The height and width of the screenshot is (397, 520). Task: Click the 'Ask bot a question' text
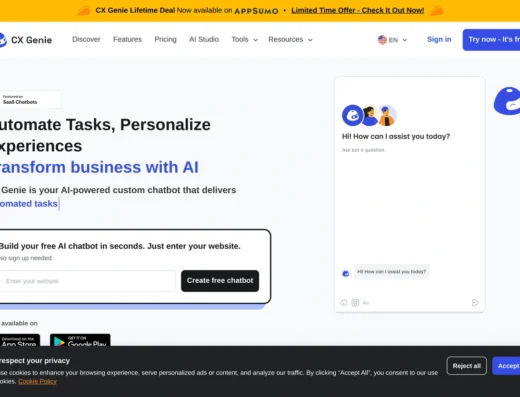[x=363, y=150]
